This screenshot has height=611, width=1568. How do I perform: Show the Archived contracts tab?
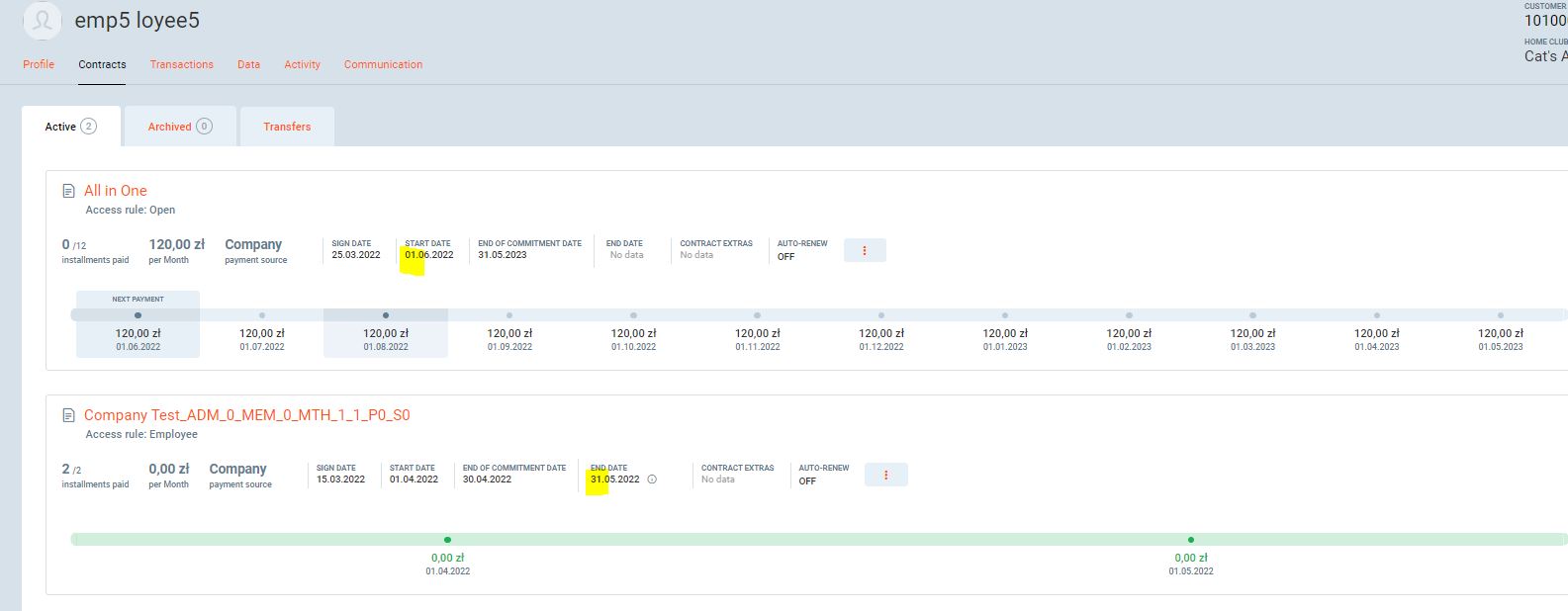click(x=179, y=127)
